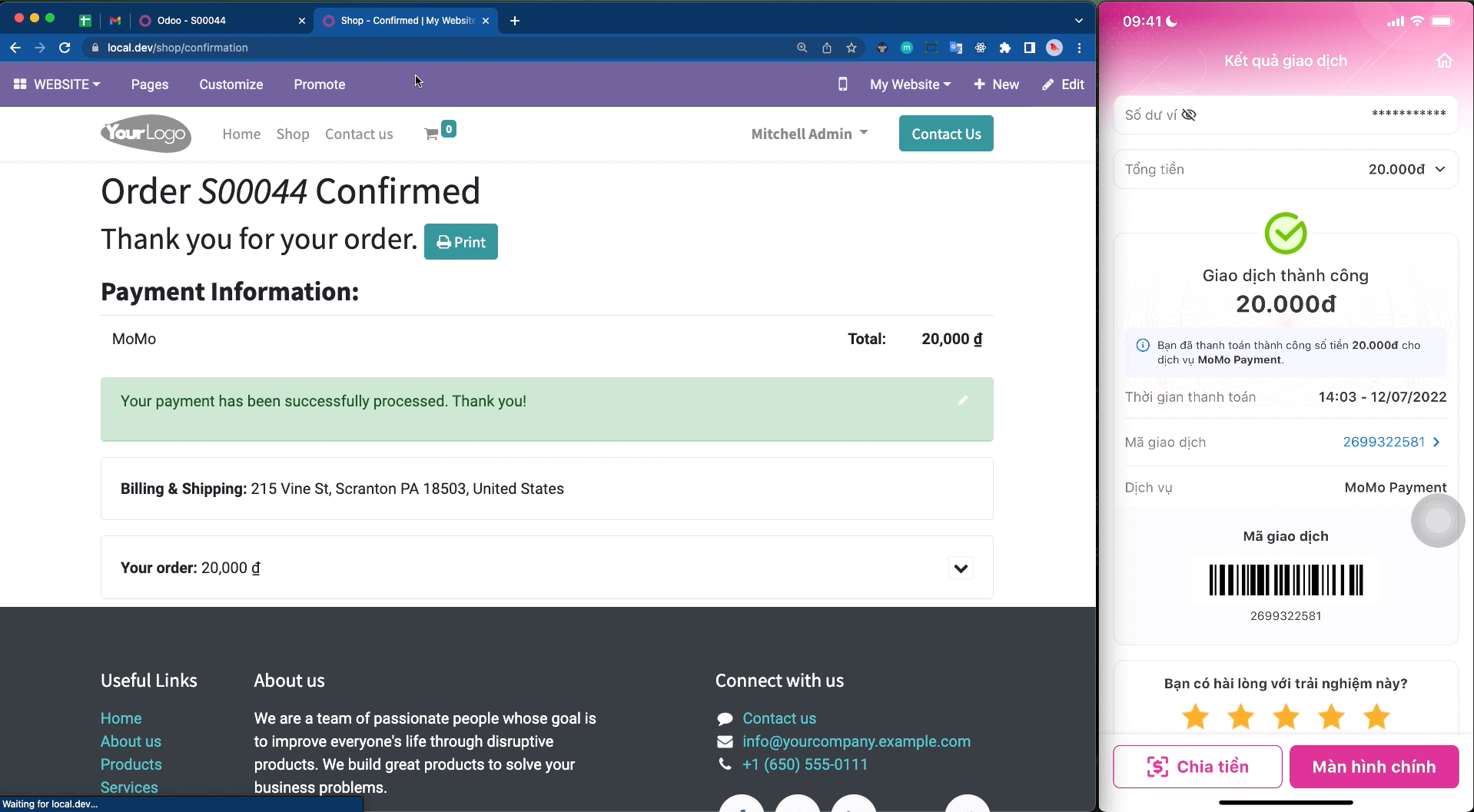The image size is (1474, 812).
Task: Click transaction code 2699322581 link
Action: [1384, 442]
